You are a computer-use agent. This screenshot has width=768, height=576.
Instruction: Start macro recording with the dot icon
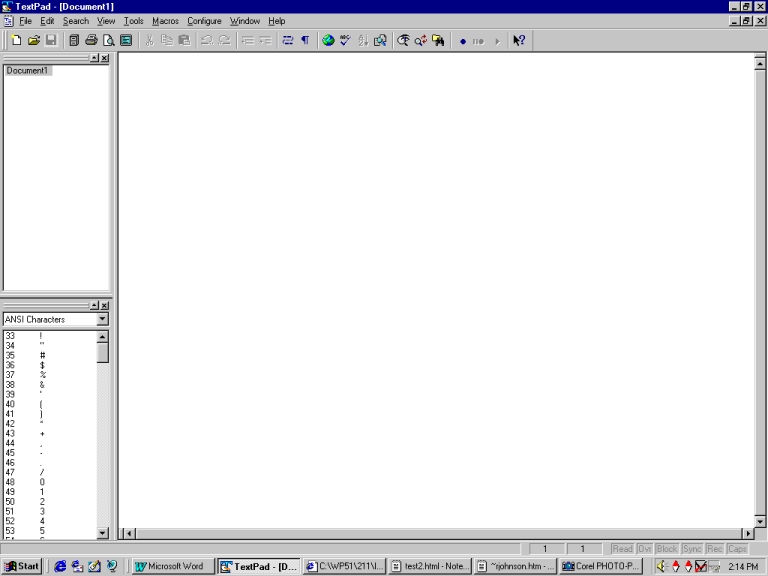coord(462,41)
